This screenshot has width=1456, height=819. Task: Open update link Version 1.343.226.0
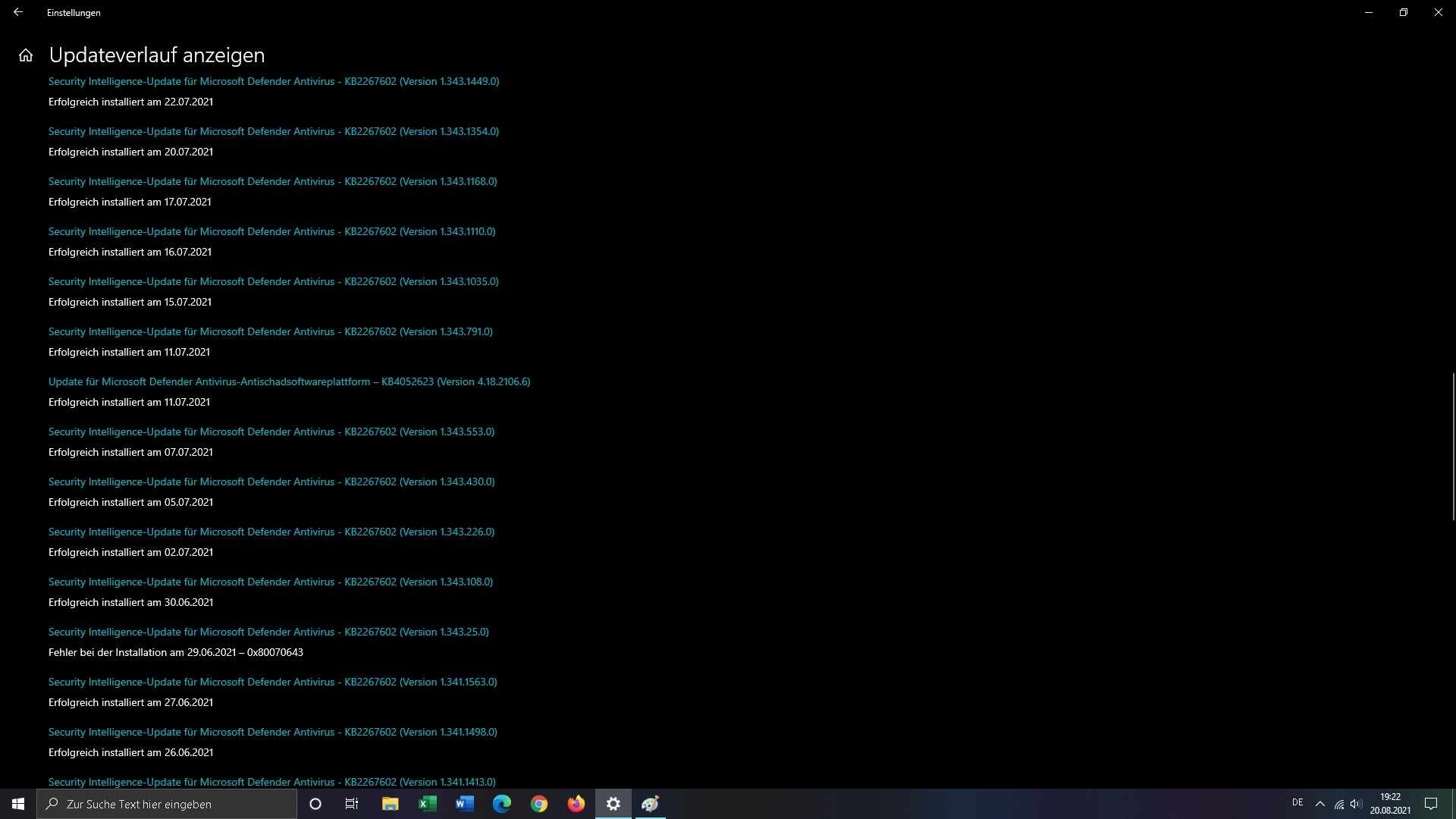pos(271,532)
